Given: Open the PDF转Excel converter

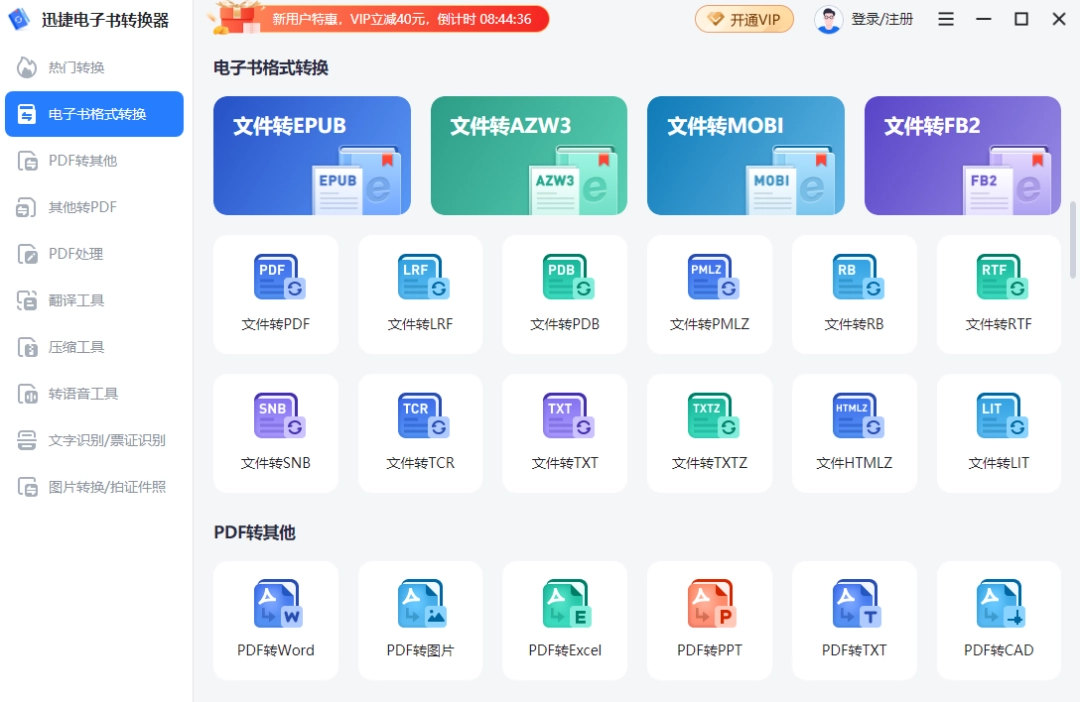Looking at the screenshot, I should click(x=565, y=620).
